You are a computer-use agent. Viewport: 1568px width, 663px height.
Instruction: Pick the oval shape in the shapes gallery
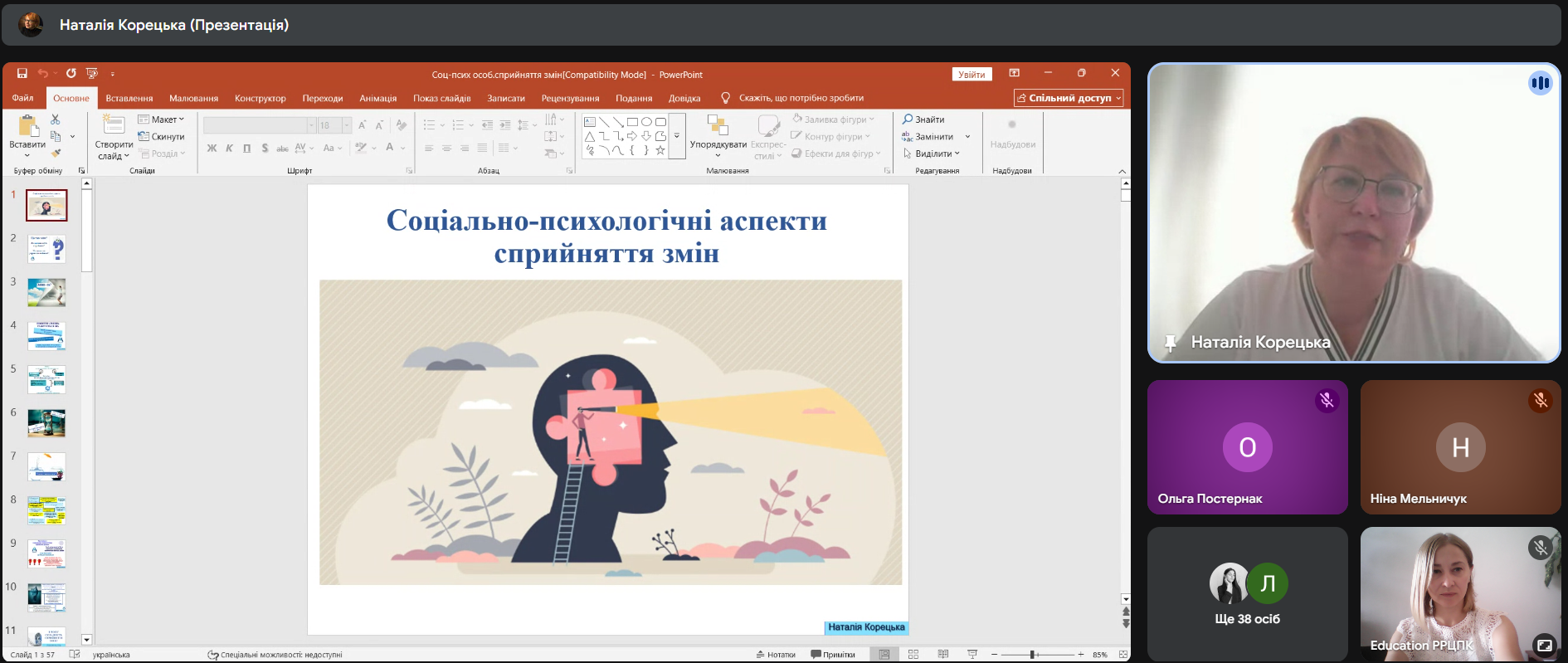click(646, 122)
